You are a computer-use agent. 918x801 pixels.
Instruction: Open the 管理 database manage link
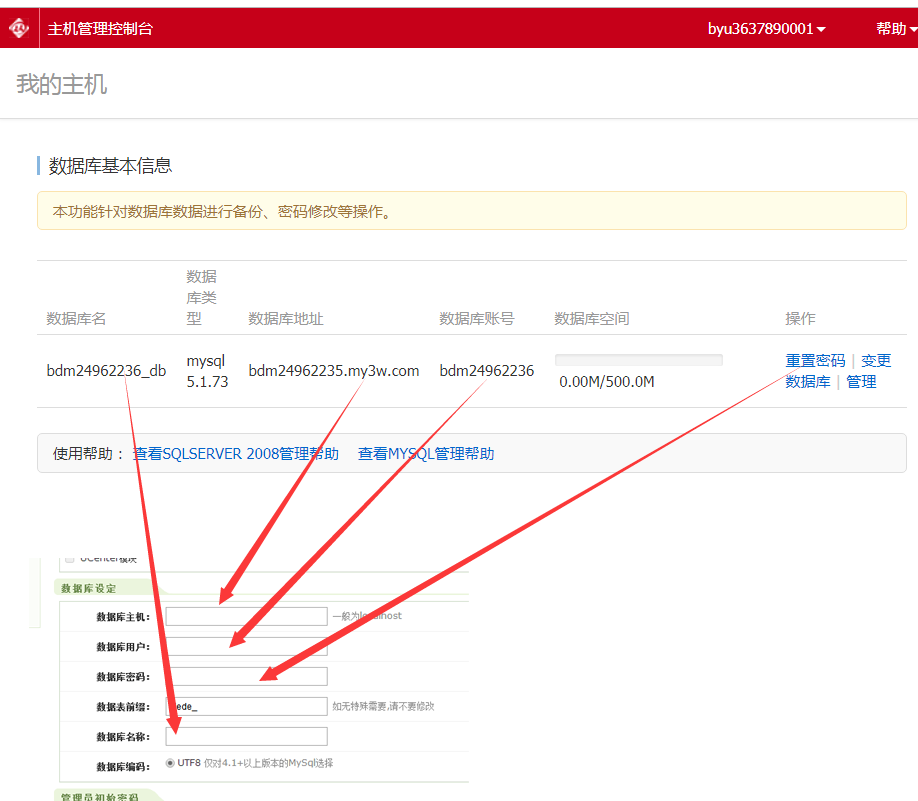pyautogui.click(x=861, y=382)
